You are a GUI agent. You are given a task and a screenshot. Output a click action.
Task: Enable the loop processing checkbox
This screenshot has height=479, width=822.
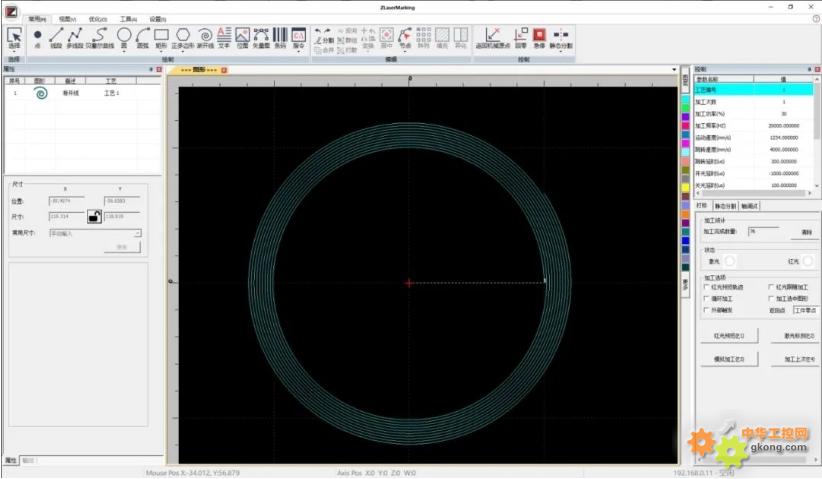coord(707,299)
